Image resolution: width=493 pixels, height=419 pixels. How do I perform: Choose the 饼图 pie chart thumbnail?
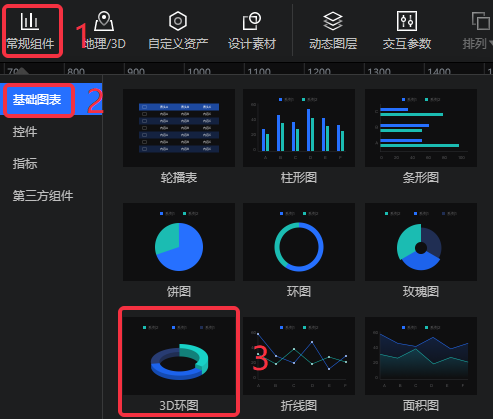coord(179,242)
